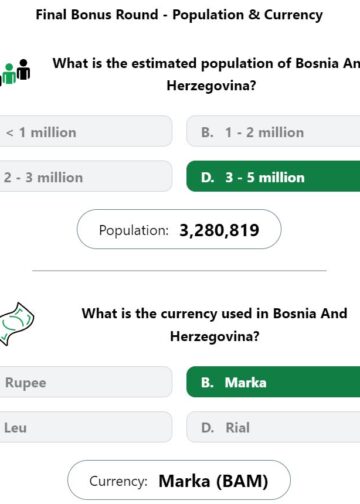This screenshot has width=360, height=504.
Task: Select the '< 1 million' answer
Action: point(86,131)
